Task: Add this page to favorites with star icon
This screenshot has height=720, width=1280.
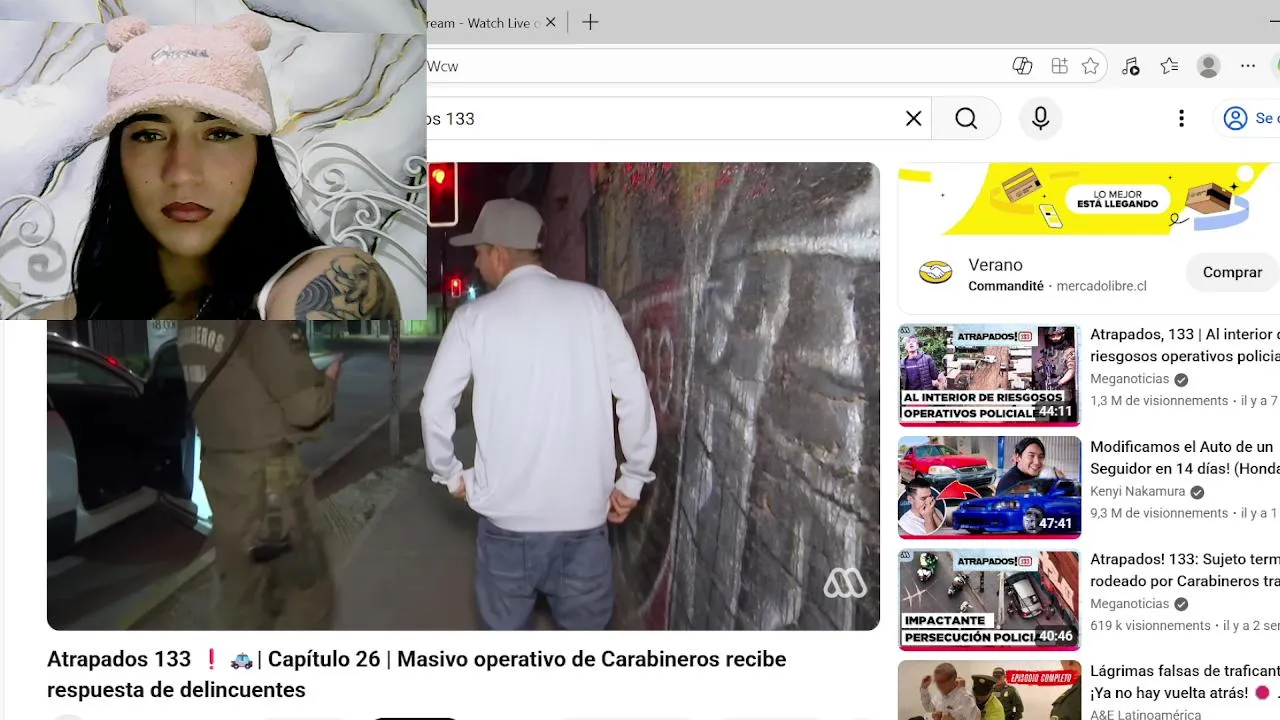Action: tap(1091, 66)
